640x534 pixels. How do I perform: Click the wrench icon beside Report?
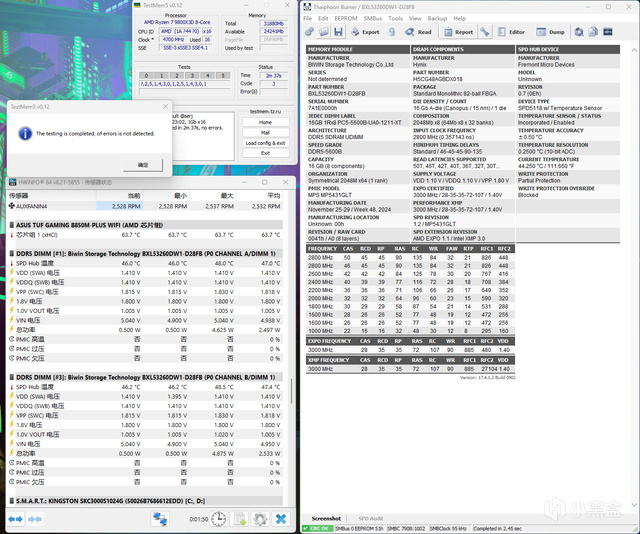click(x=482, y=32)
